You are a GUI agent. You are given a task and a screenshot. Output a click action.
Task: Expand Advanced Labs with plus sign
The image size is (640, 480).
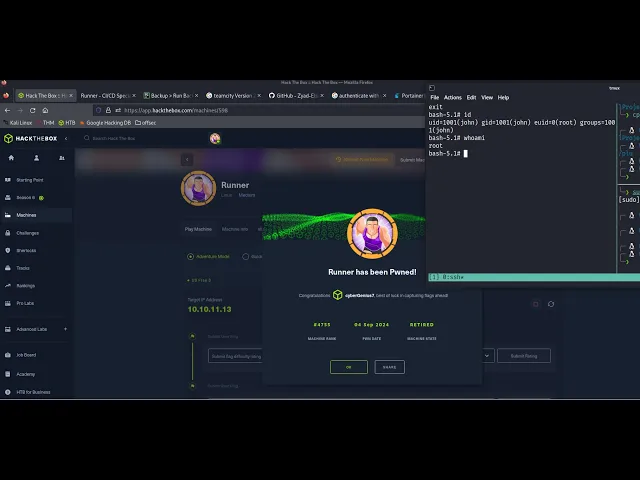pos(65,329)
